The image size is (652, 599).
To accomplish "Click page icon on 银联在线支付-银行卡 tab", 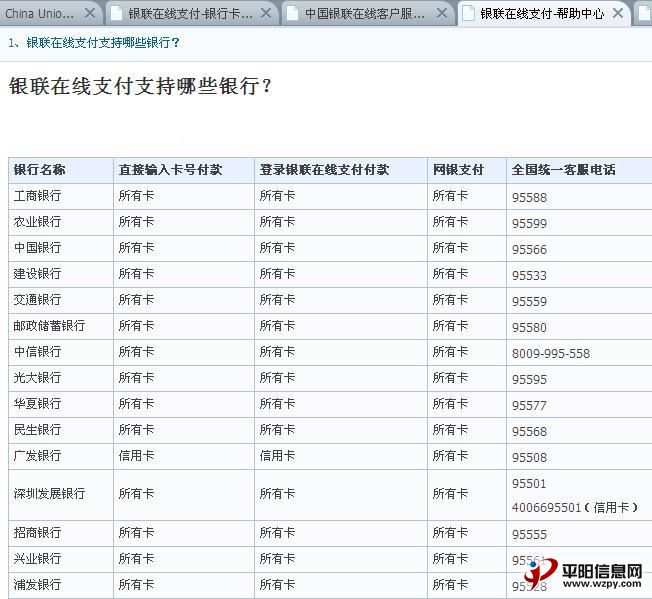I will [x=116, y=13].
